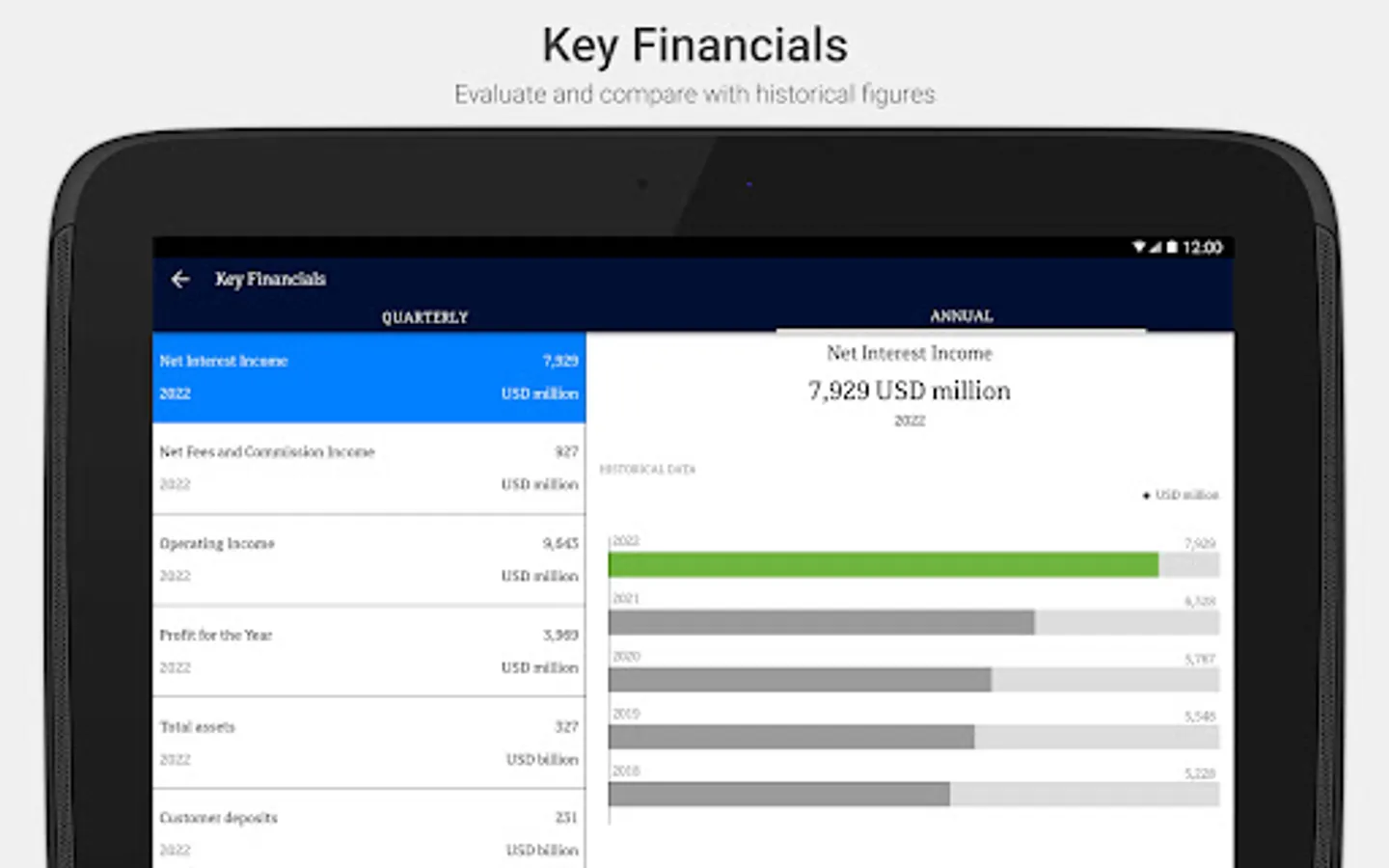Click the 2020 historical bar
Viewport: 1389px width, 868px height.
point(800,680)
